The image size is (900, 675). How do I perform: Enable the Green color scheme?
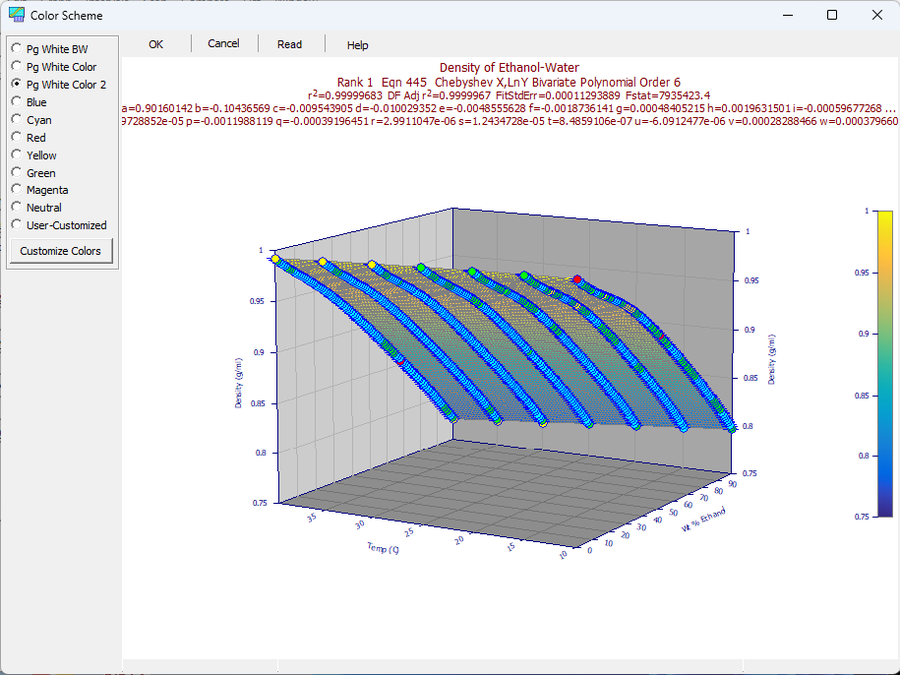click(34, 173)
